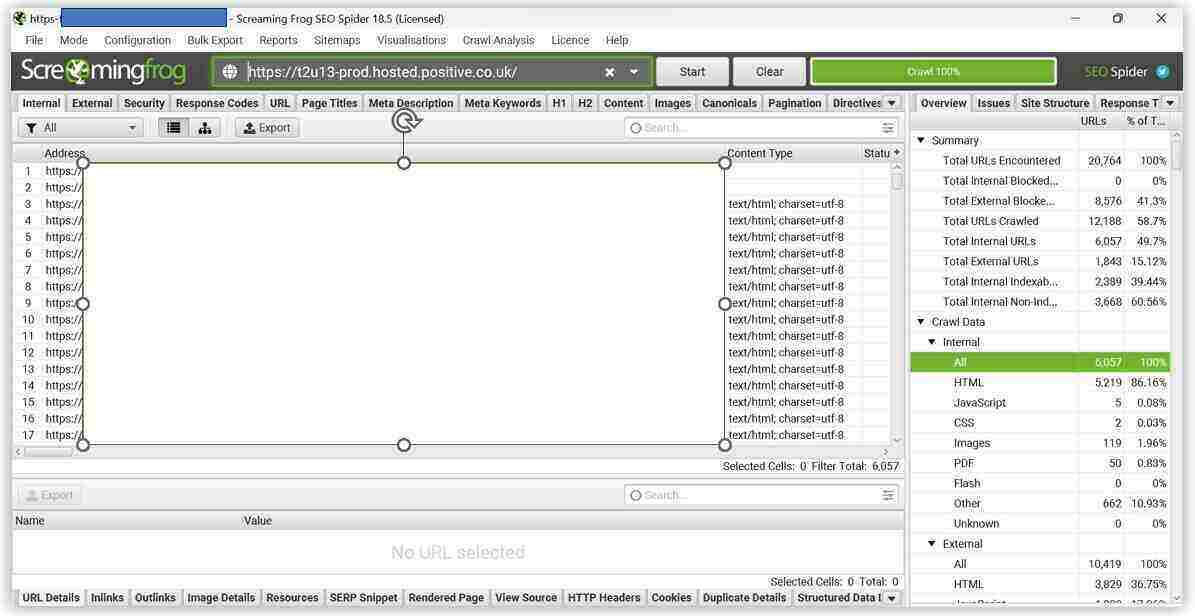Select the tree view icon
The width and height of the screenshot is (1195, 616).
click(x=204, y=128)
